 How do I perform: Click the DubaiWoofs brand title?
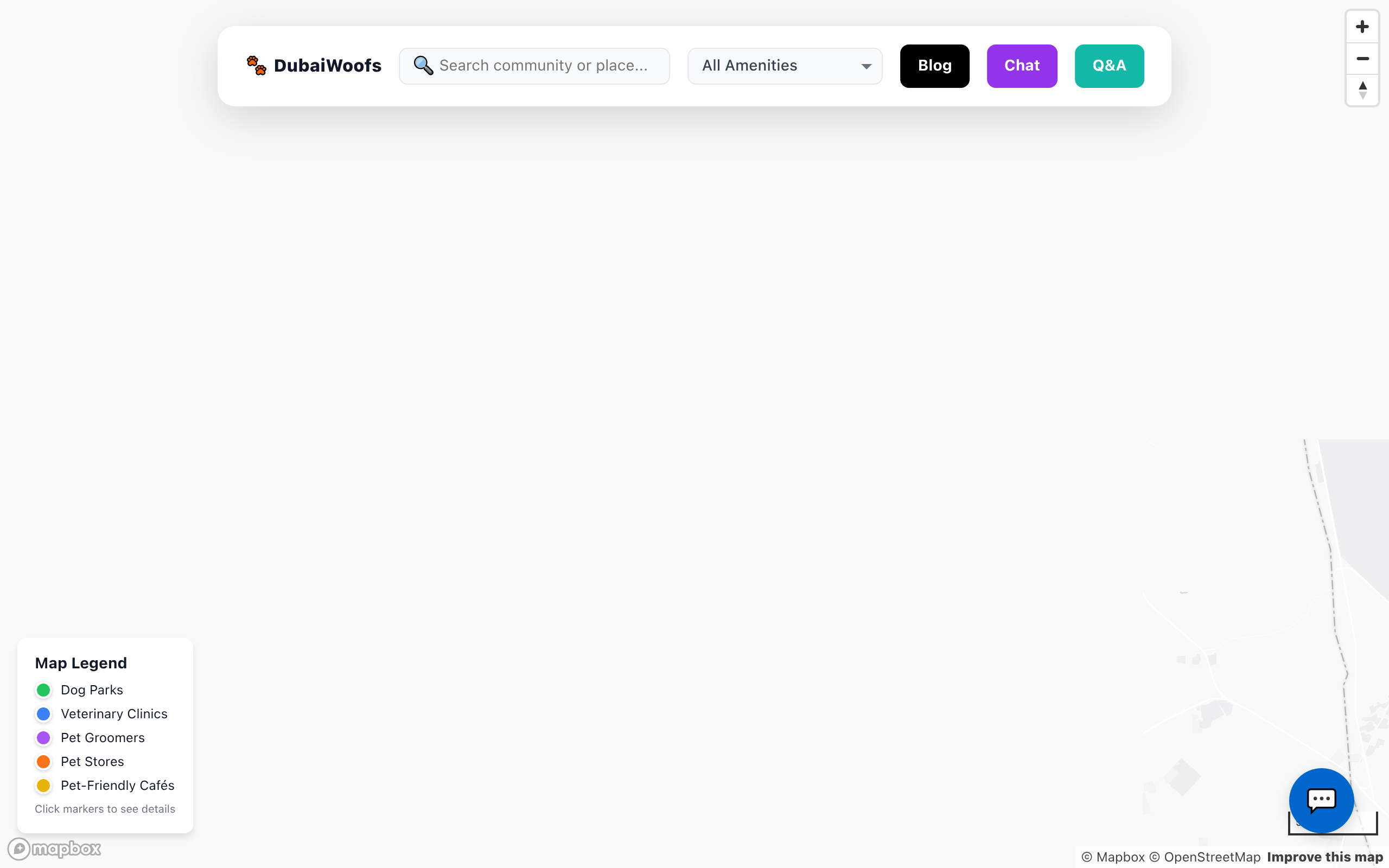point(327,66)
